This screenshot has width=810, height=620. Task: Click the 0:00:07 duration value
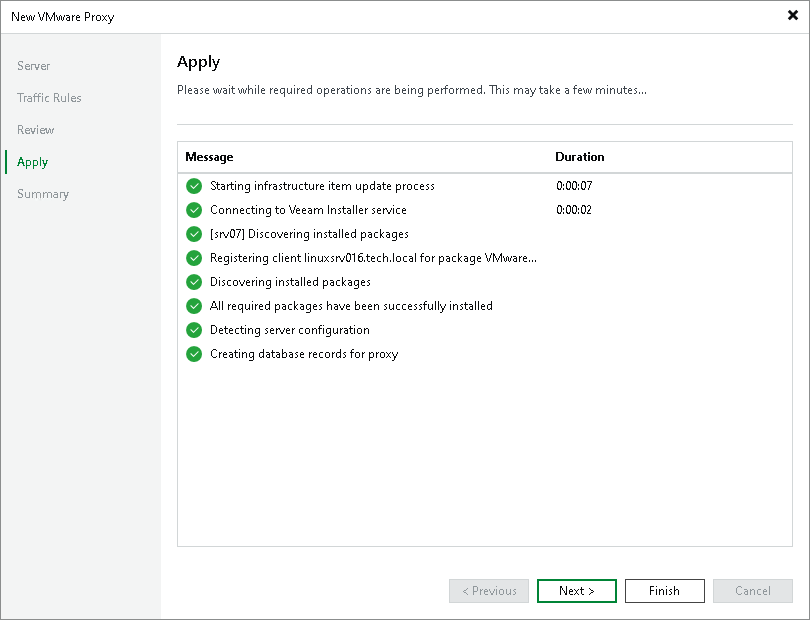(574, 186)
